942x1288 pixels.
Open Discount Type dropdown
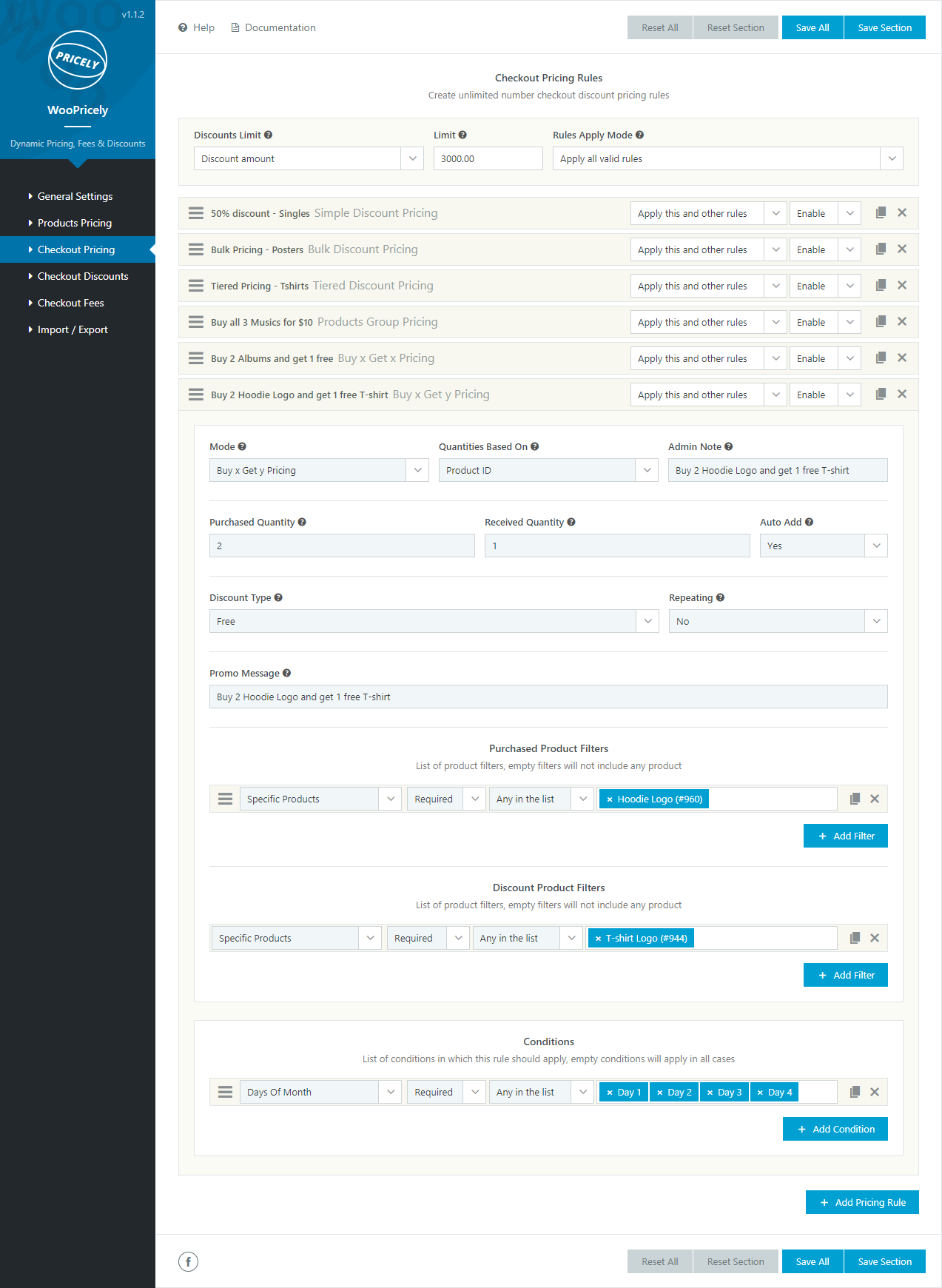pos(434,621)
